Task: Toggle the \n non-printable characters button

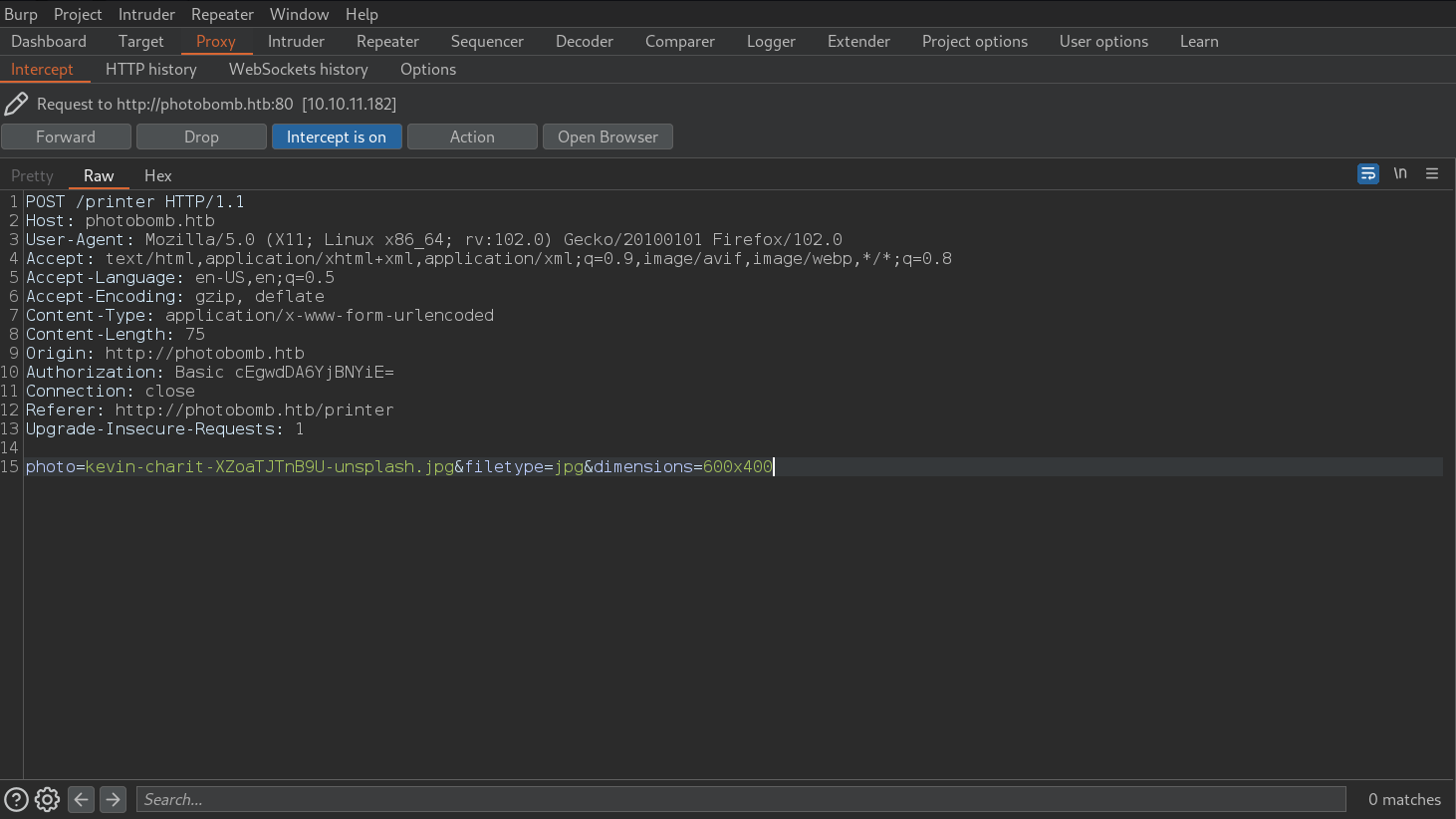Action: click(1400, 173)
